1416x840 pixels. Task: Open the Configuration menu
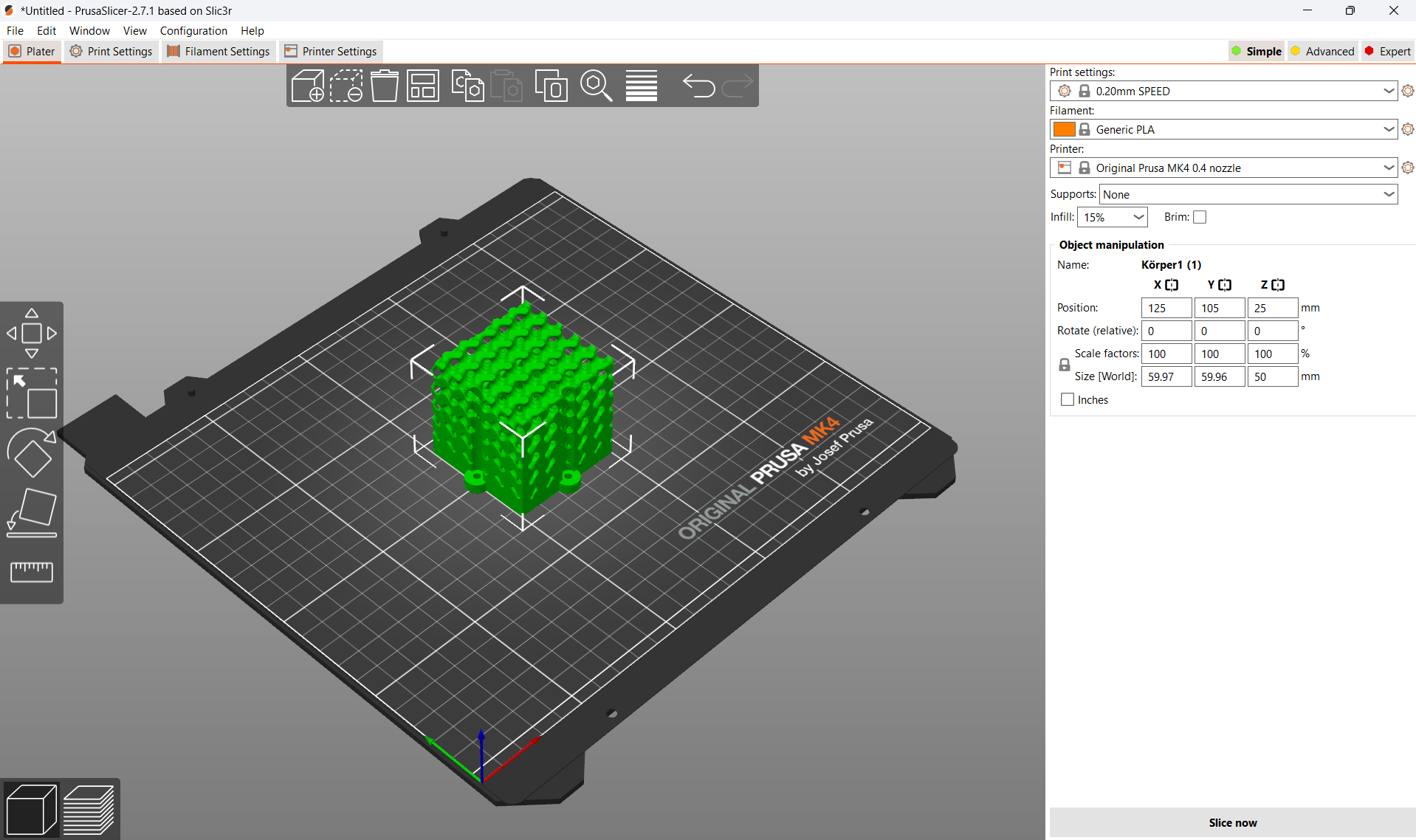click(x=193, y=30)
